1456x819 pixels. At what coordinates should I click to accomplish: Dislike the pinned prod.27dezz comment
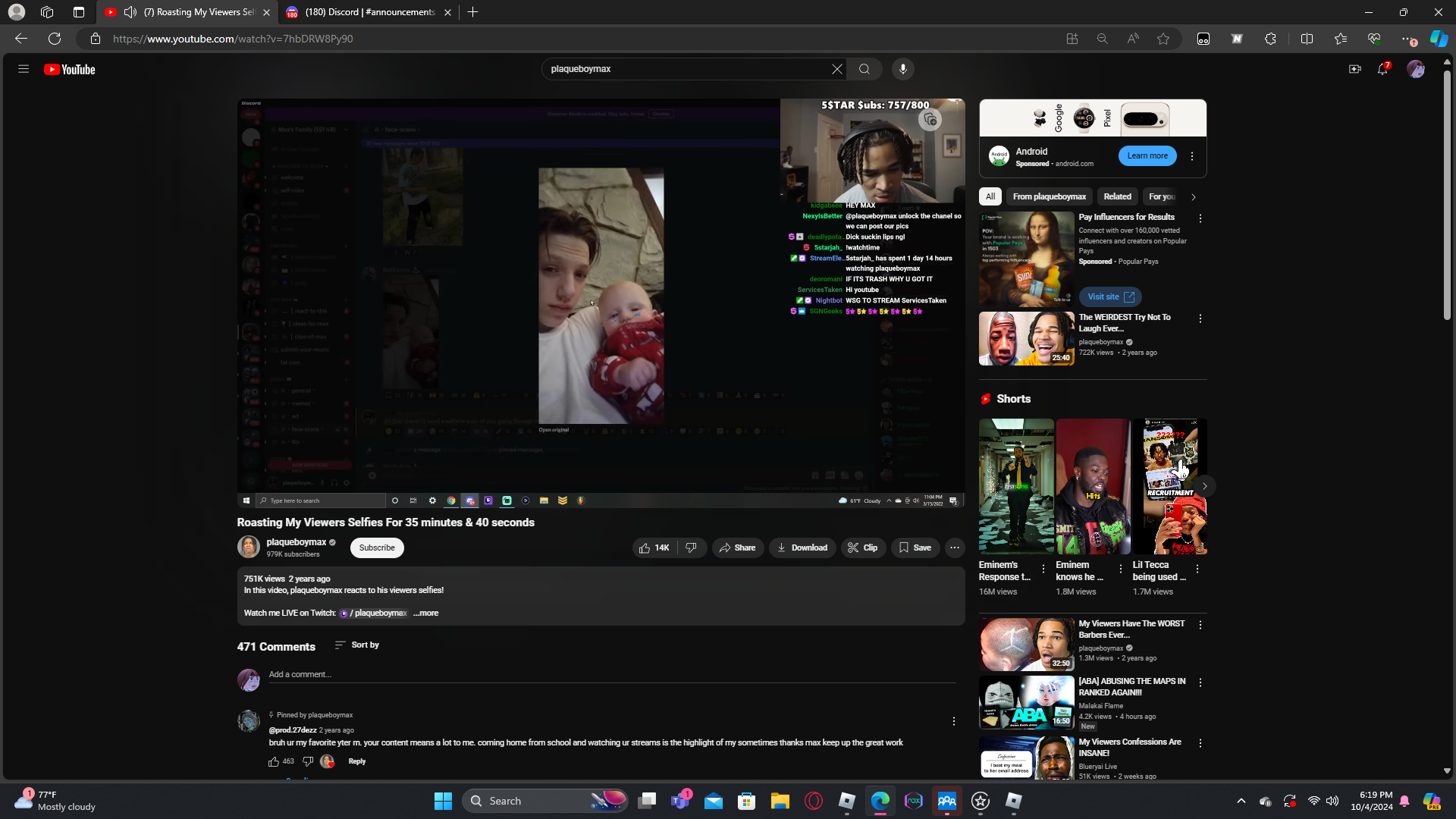[x=308, y=761]
